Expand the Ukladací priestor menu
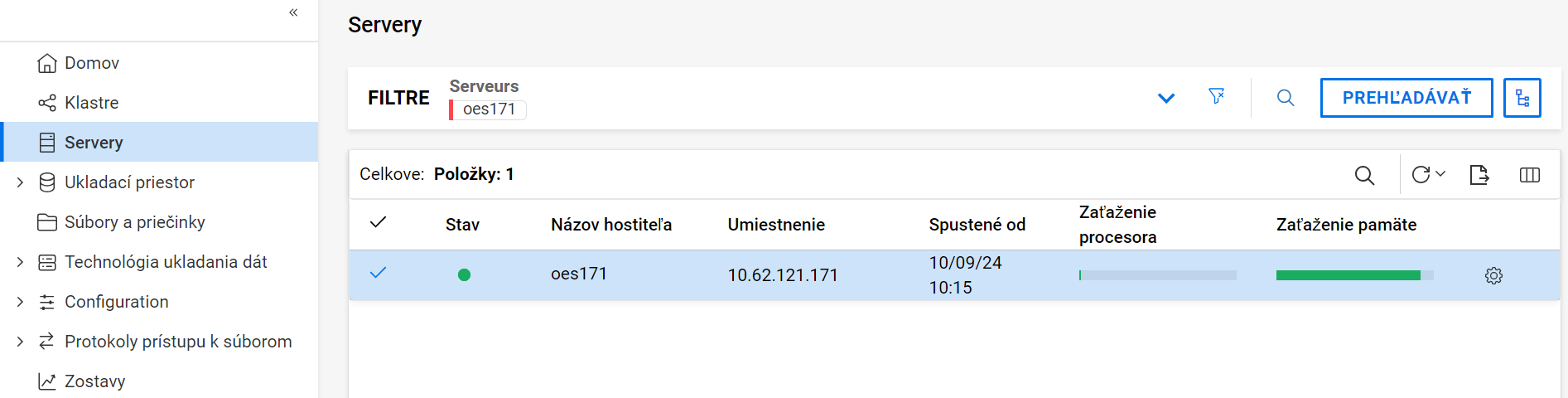This screenshot has height=398, width=1568. click(x=21, y=182)
